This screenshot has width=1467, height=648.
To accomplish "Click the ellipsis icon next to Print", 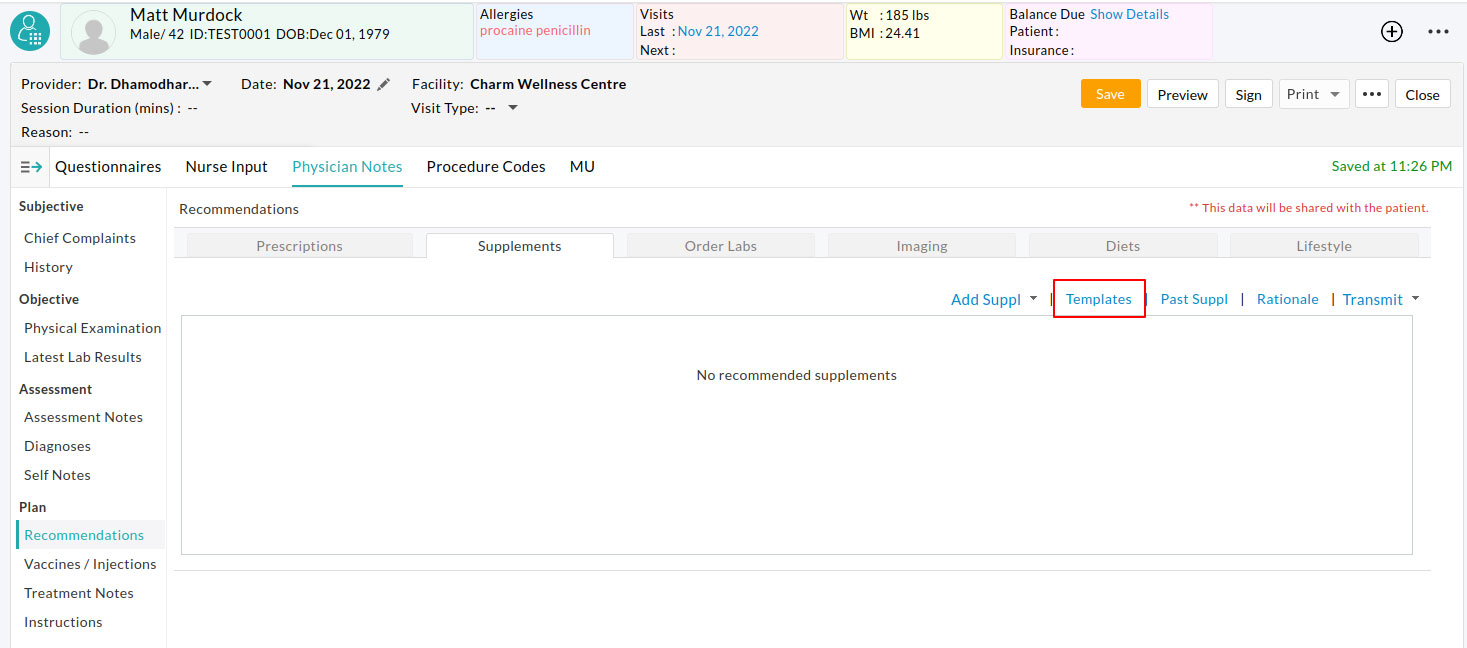I will 1371,93.
